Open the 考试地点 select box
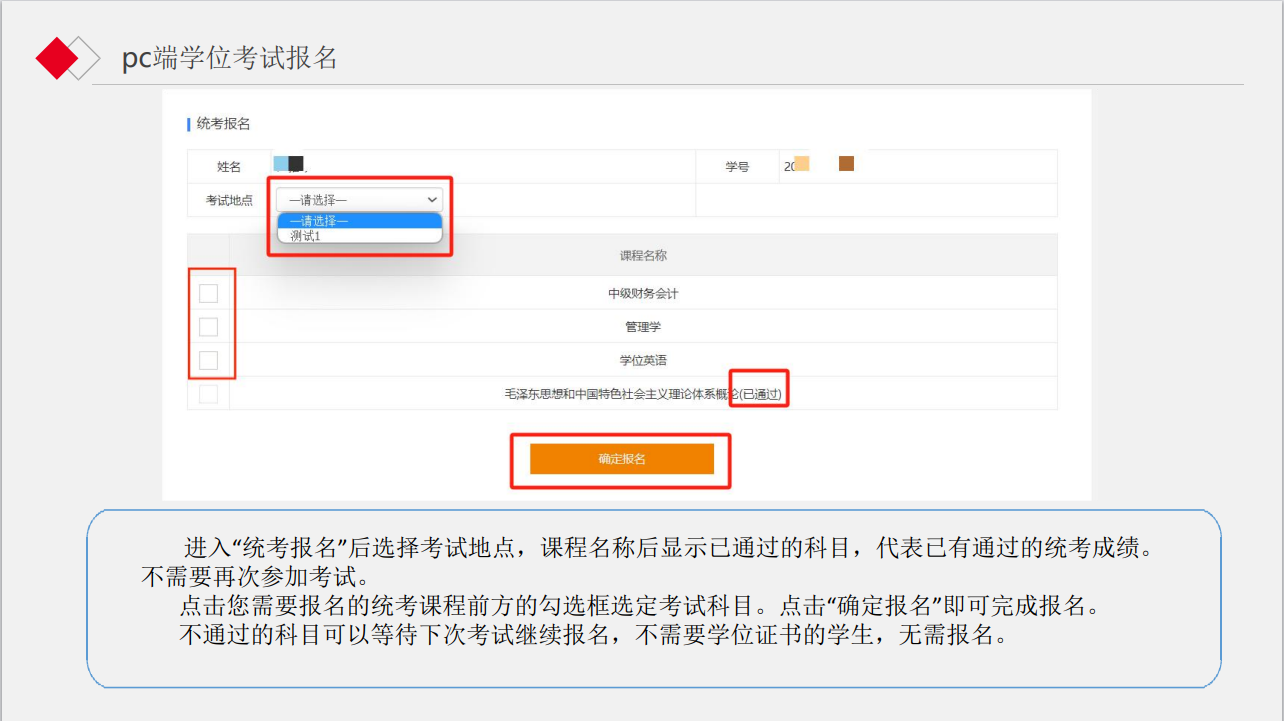The width and height of the screenshot is (1284, 721). [358, 200]
